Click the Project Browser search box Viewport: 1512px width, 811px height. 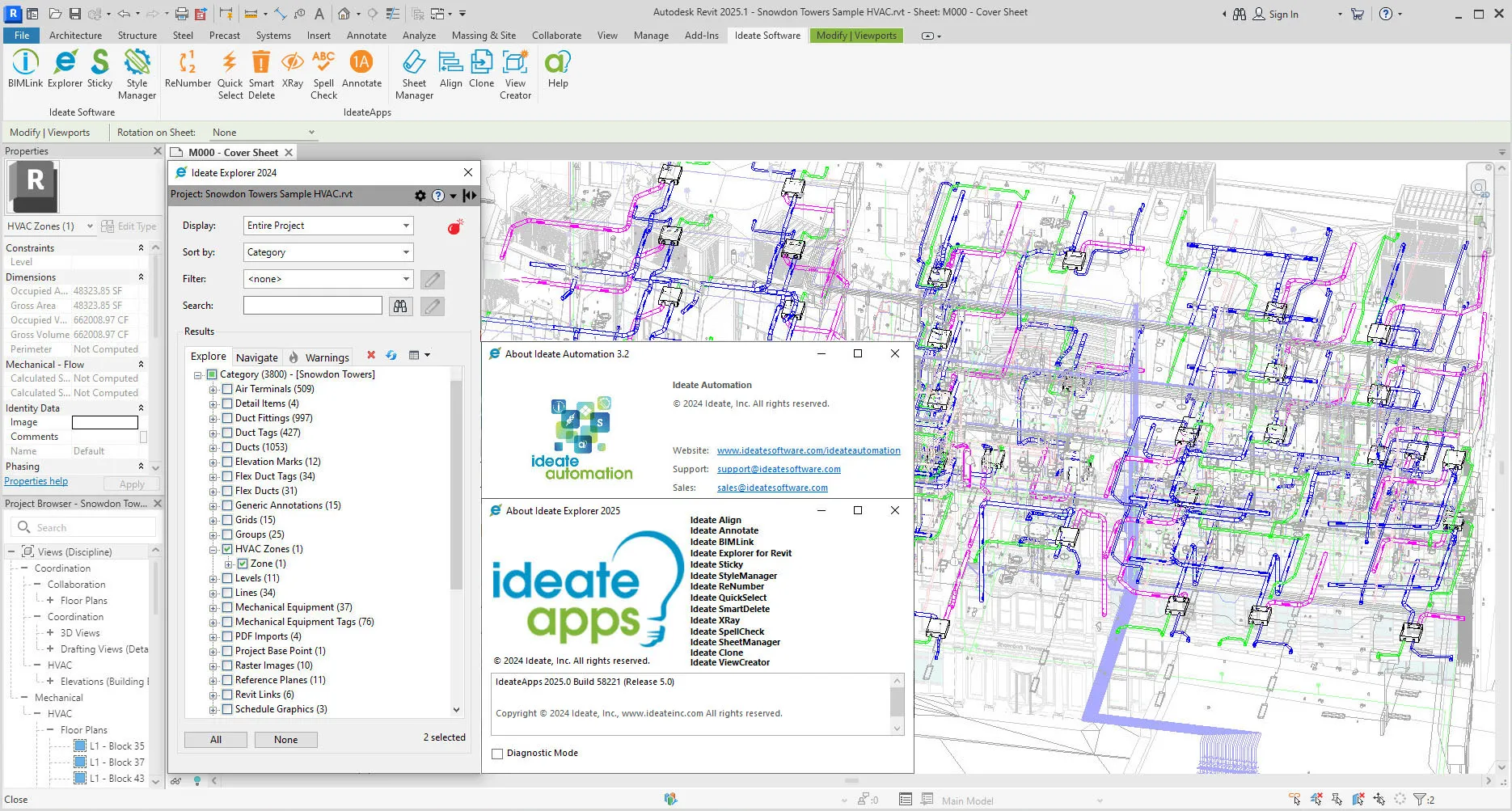[x=84, y=528]
